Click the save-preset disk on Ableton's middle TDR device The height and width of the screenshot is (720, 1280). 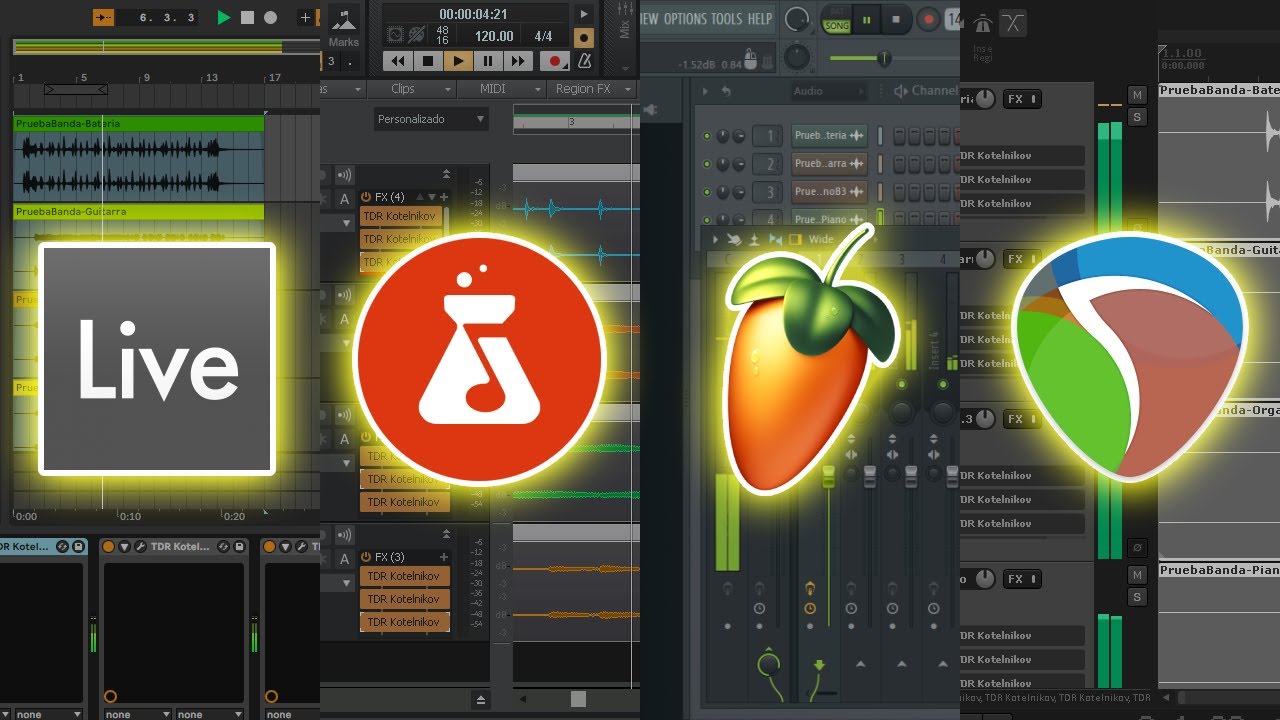pos(239,547)
